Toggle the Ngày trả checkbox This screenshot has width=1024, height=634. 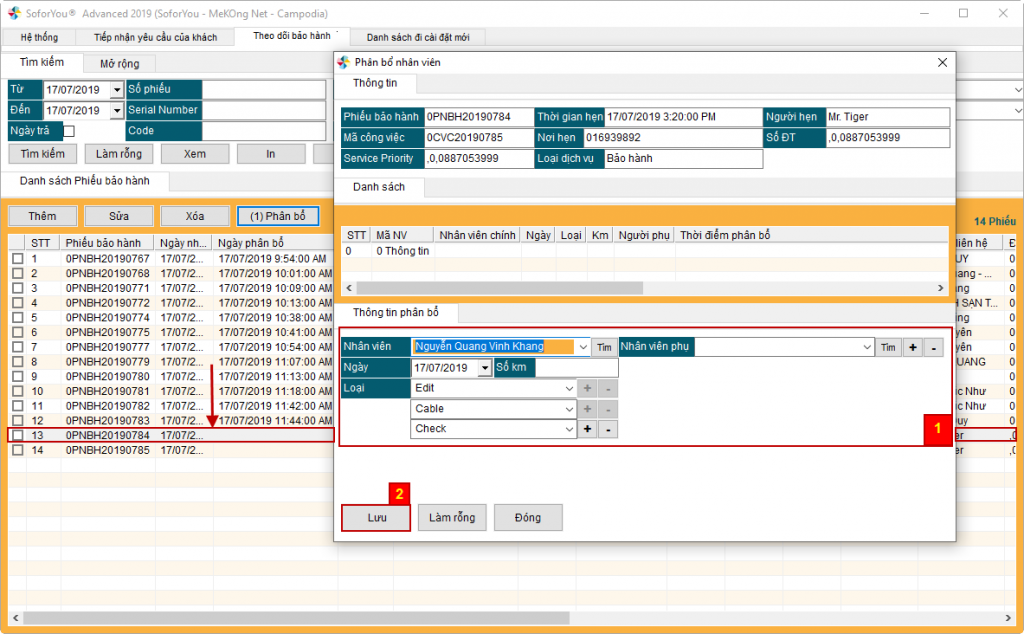click(x=69, y=131)
